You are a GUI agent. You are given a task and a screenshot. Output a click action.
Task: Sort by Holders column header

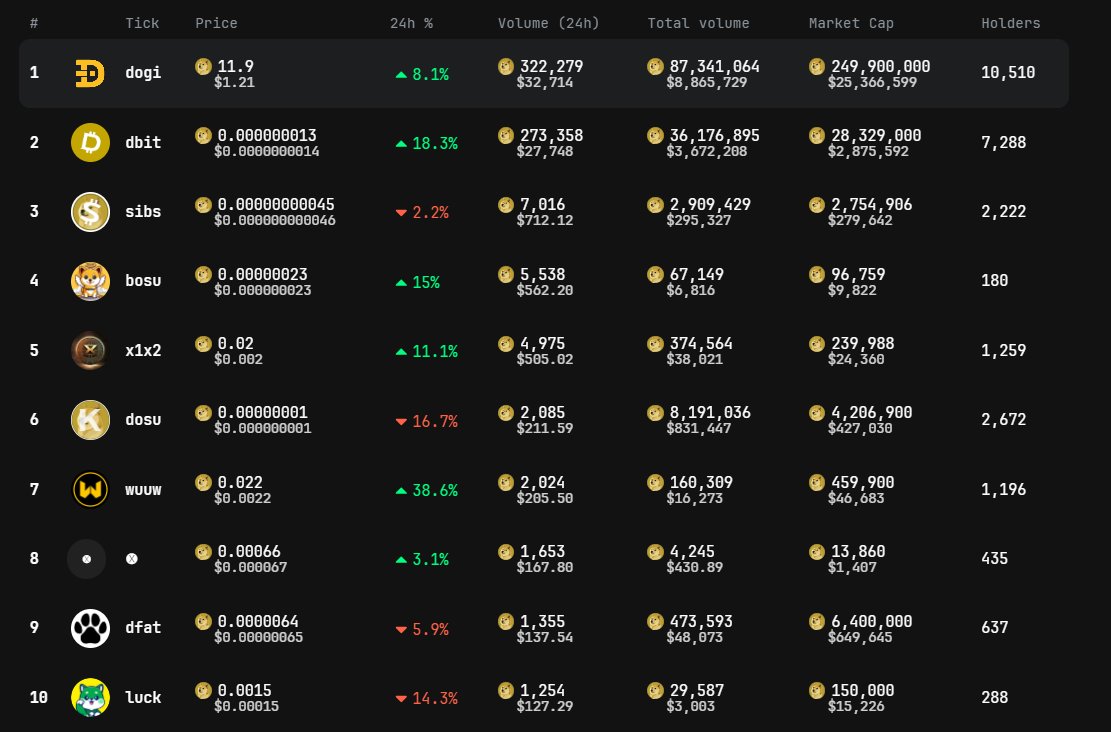[x=1010, y=23]
